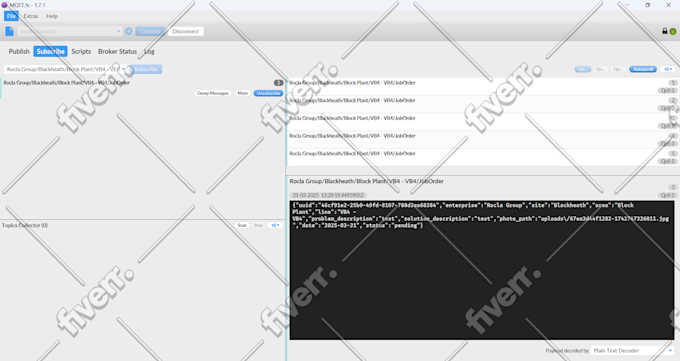Screen dimensions: 680x361
Task: Select received message number 4
Action: tap(482, 140)
